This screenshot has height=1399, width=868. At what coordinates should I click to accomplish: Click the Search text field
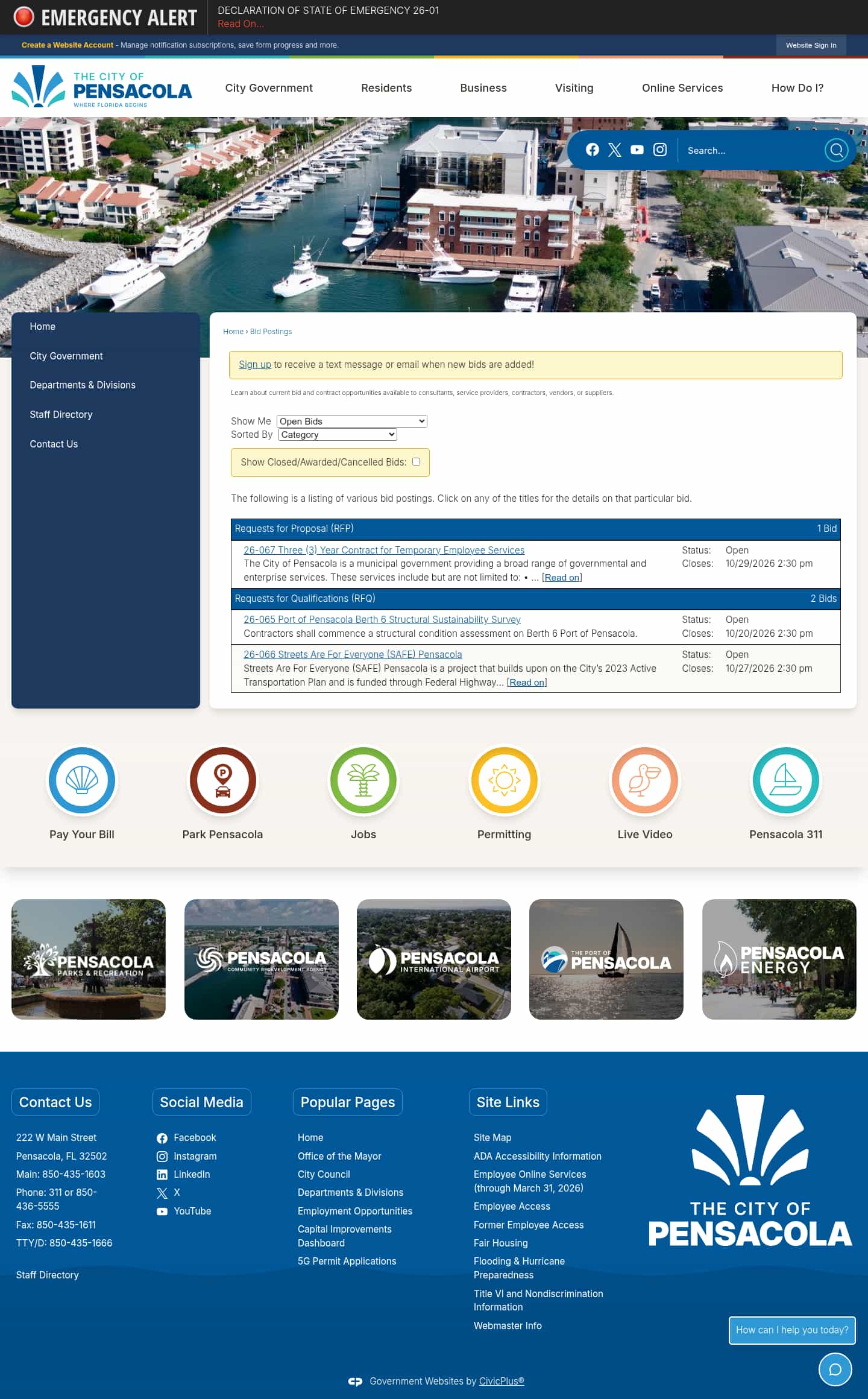click(752, 151)
